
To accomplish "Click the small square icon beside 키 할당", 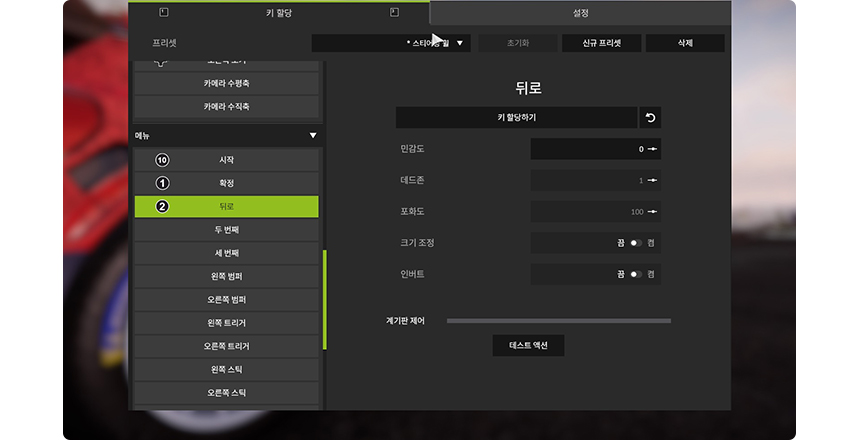I will pyautogui.click(x=164, y=12).
